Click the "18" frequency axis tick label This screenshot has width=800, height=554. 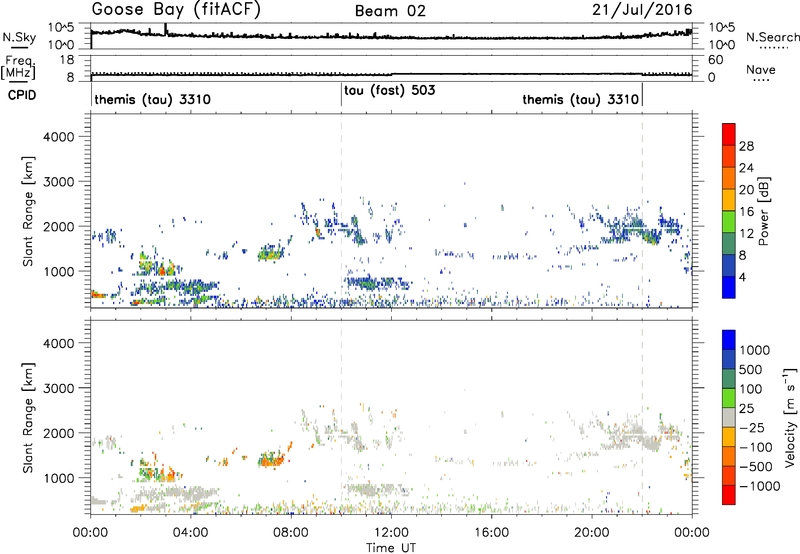click(67, 60)
